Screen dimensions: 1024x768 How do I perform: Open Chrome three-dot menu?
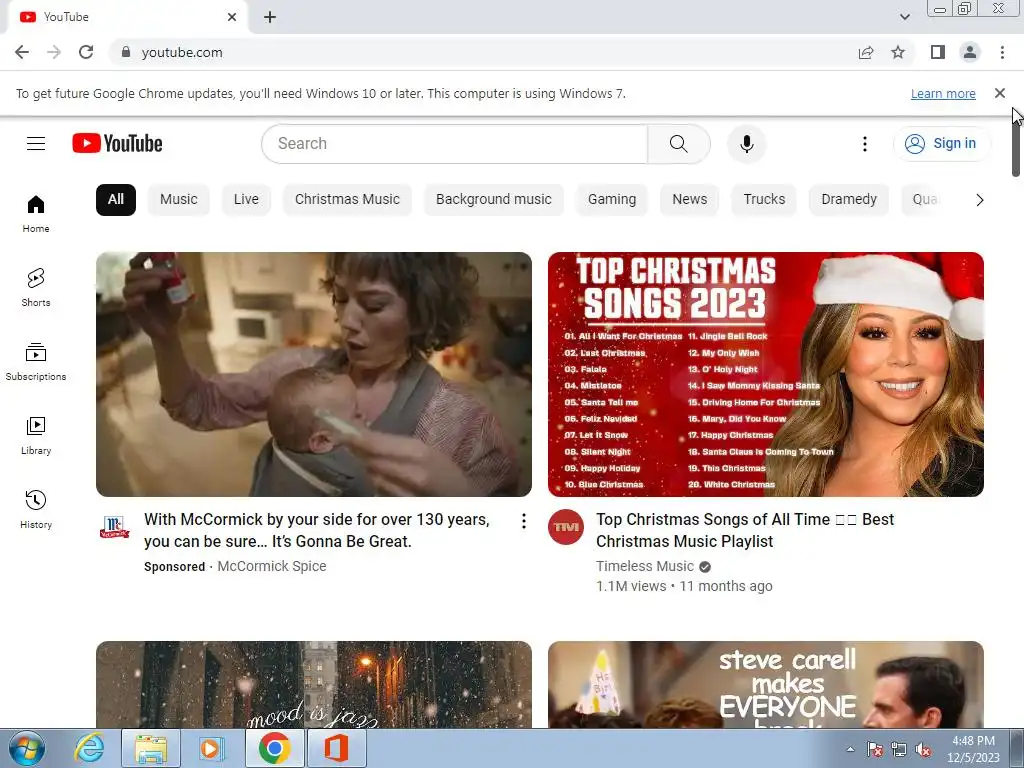tap(1002, 52)
